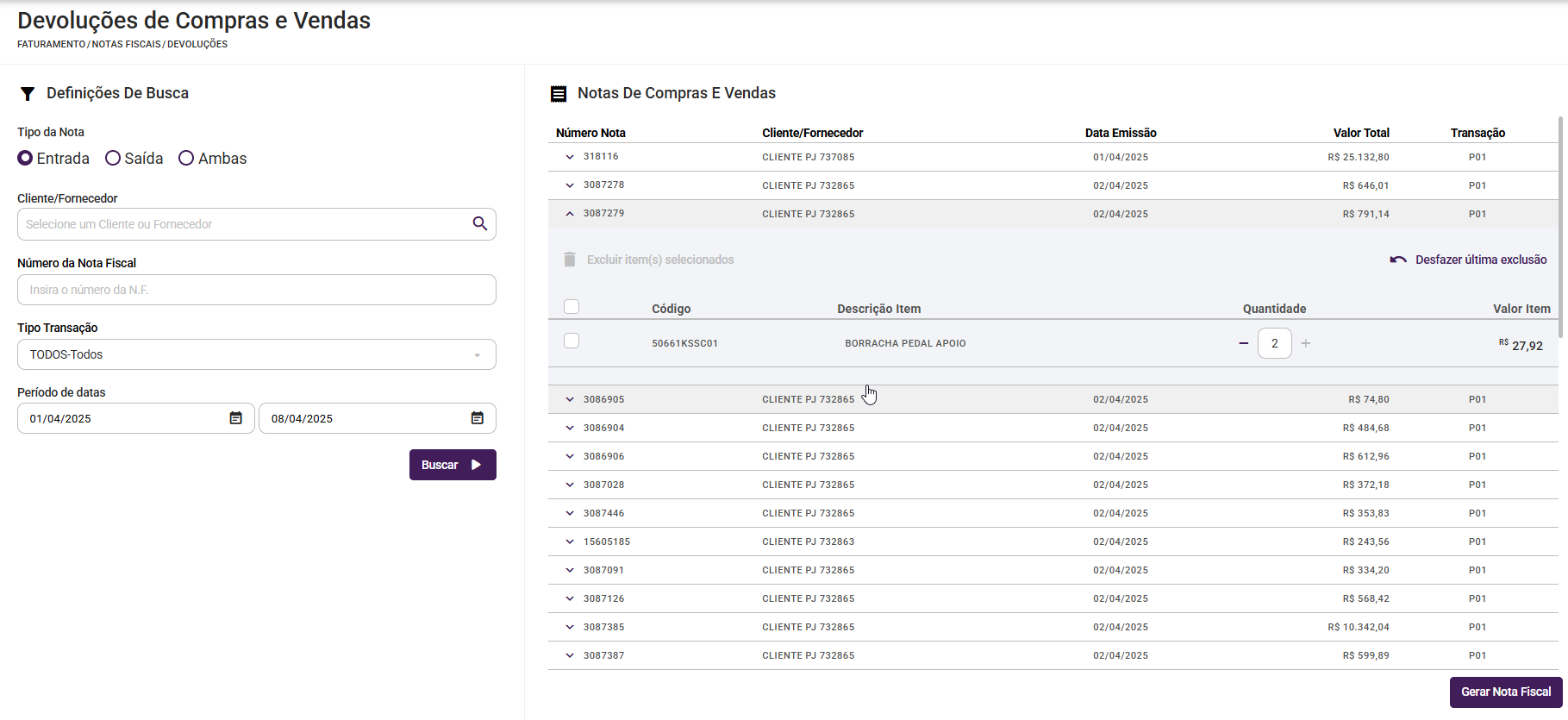Click the Buscar button
The width and height of the screenshot is (1568, 720).
[x=453, y=465]
